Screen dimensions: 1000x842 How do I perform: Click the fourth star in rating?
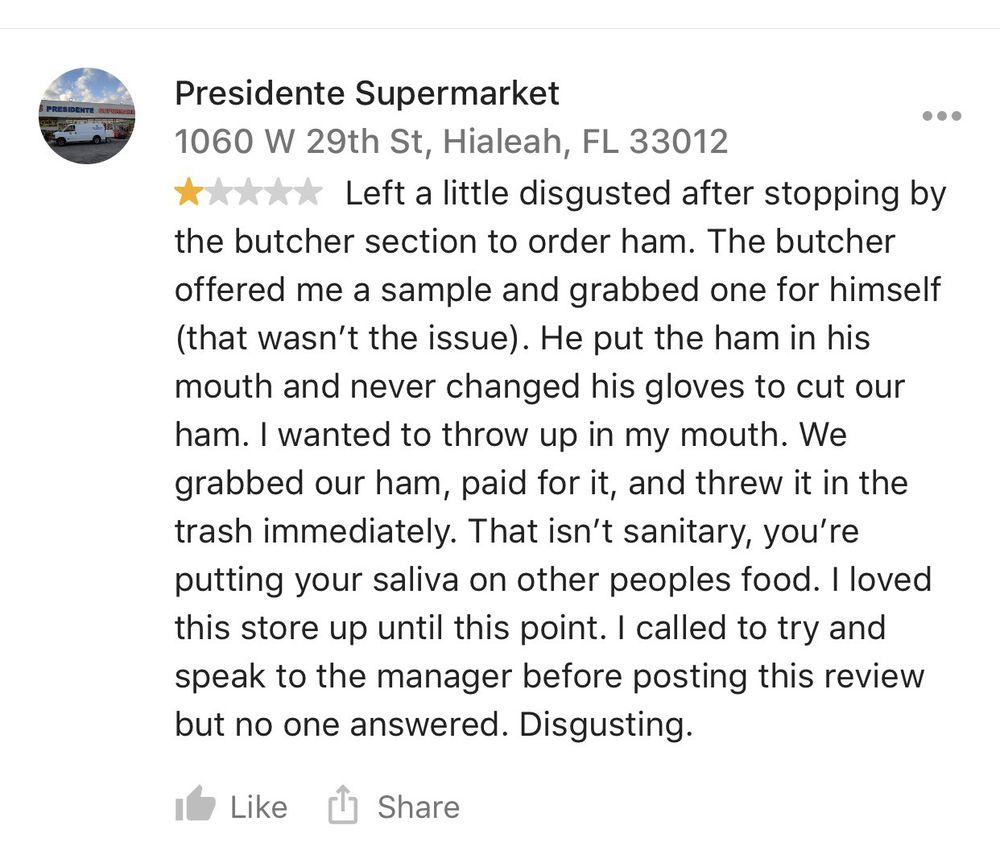(x=278, y=193)
